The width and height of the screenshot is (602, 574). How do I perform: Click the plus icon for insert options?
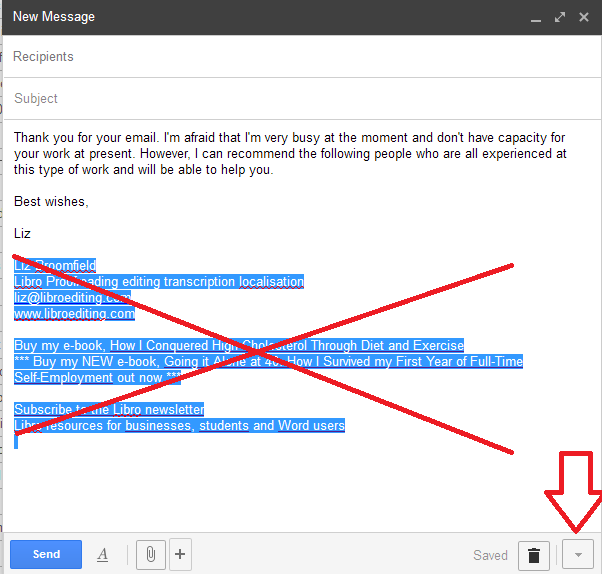click(179, 554)
